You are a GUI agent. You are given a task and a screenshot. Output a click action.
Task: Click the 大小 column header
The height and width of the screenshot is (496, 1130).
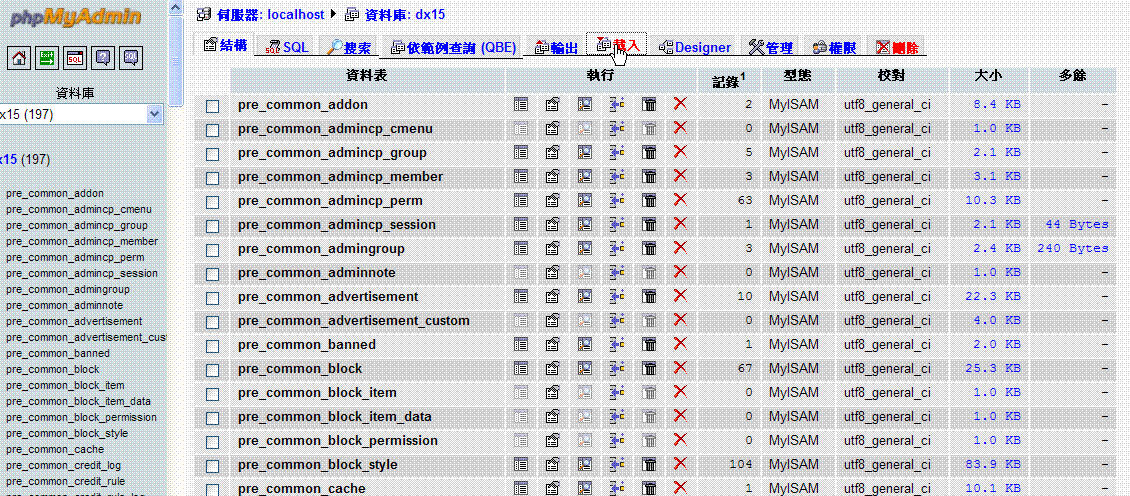coord(989,76)
